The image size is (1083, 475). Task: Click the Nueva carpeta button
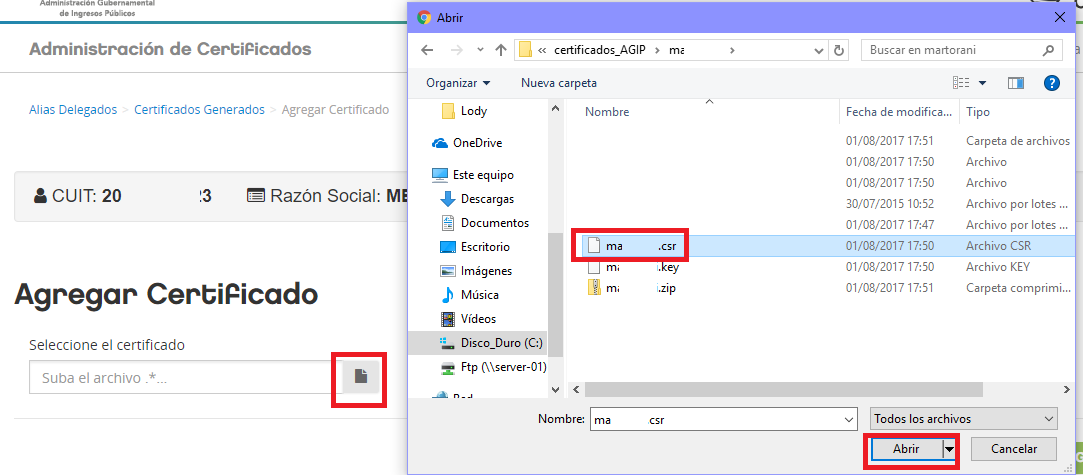tap(558, 83)
